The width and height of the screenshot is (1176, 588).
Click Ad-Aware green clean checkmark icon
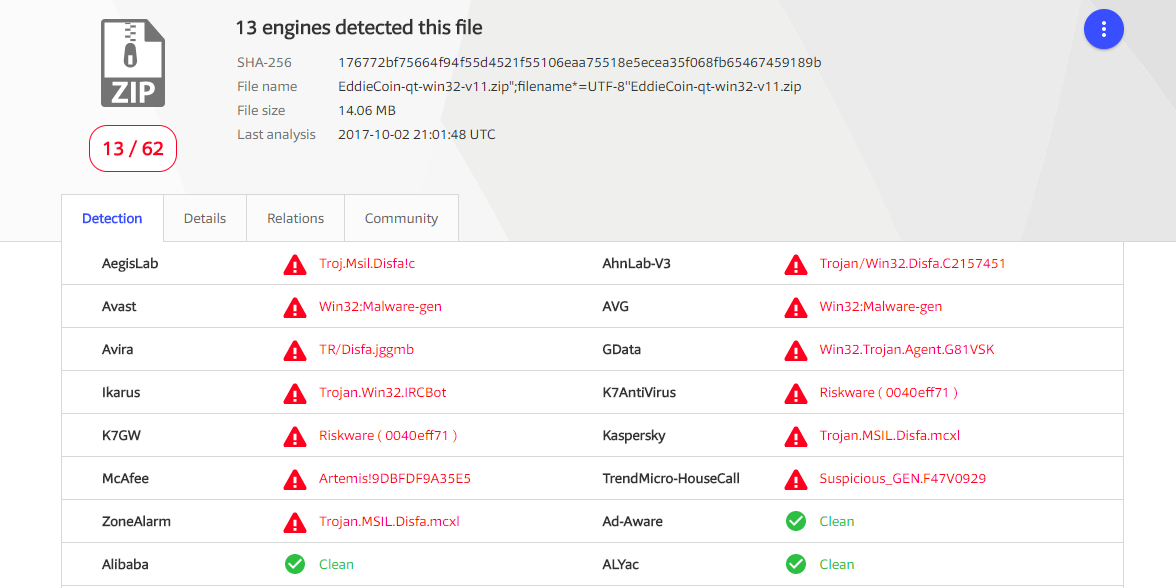(x=796, y=521)
